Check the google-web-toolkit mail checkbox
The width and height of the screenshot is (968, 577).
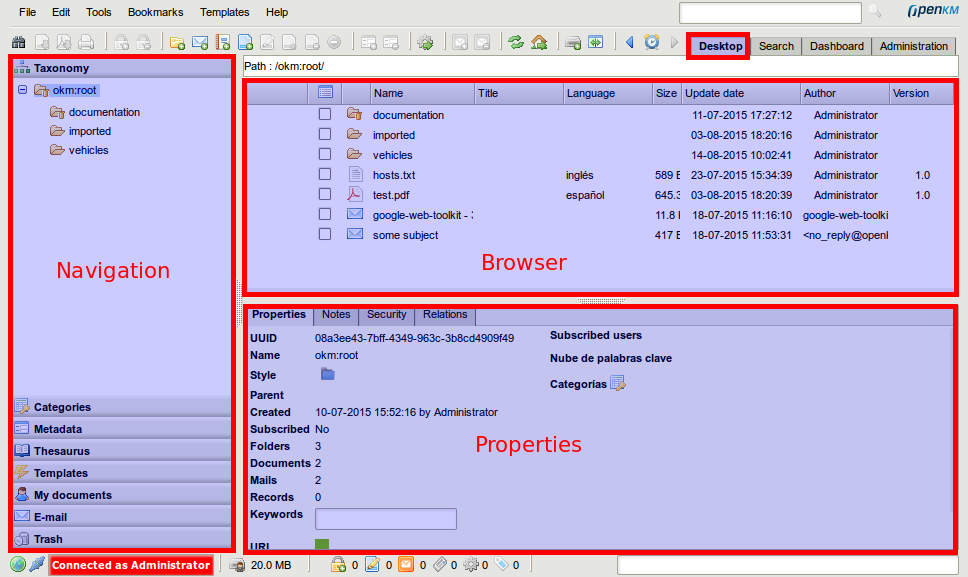point(325,214)
